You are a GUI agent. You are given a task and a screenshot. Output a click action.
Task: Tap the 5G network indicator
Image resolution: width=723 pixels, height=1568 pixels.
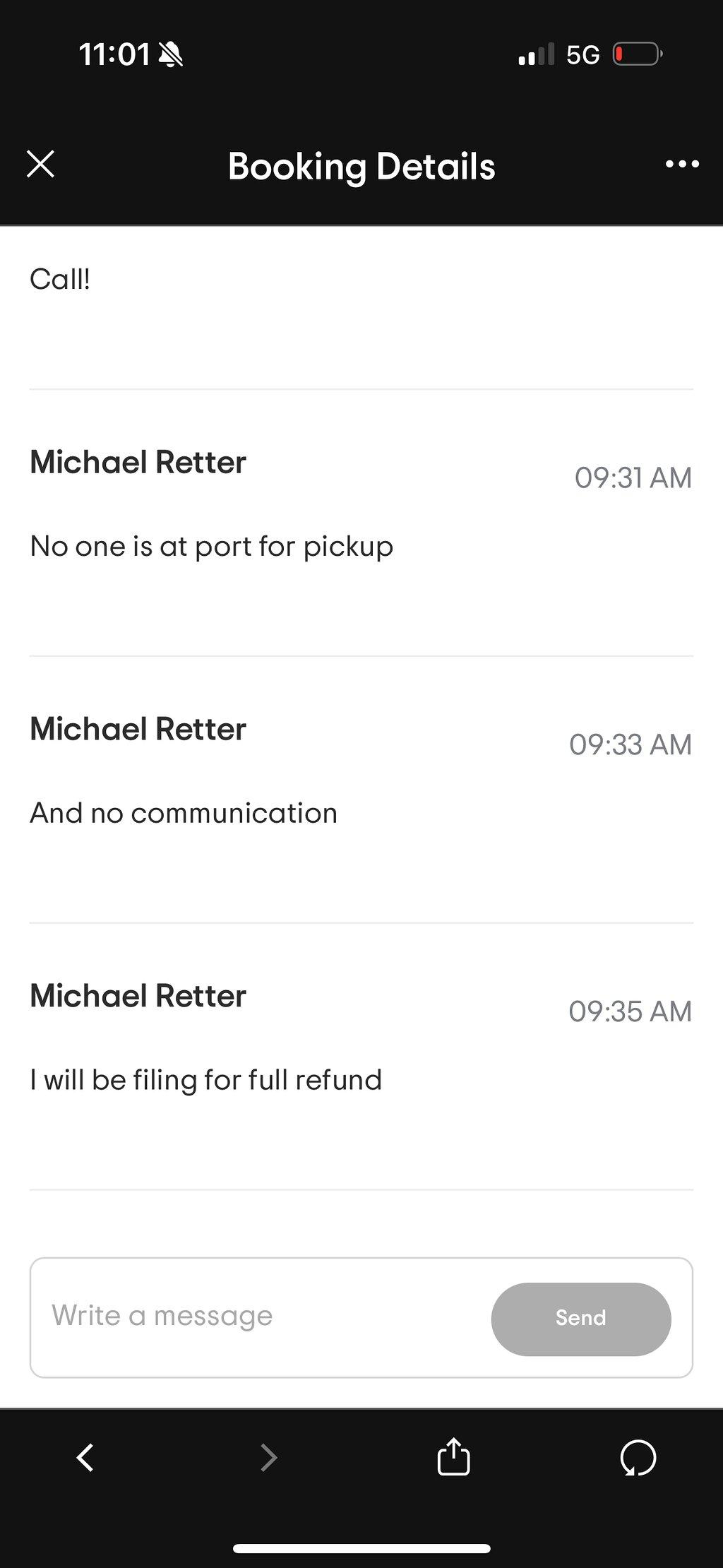point(583,54)
